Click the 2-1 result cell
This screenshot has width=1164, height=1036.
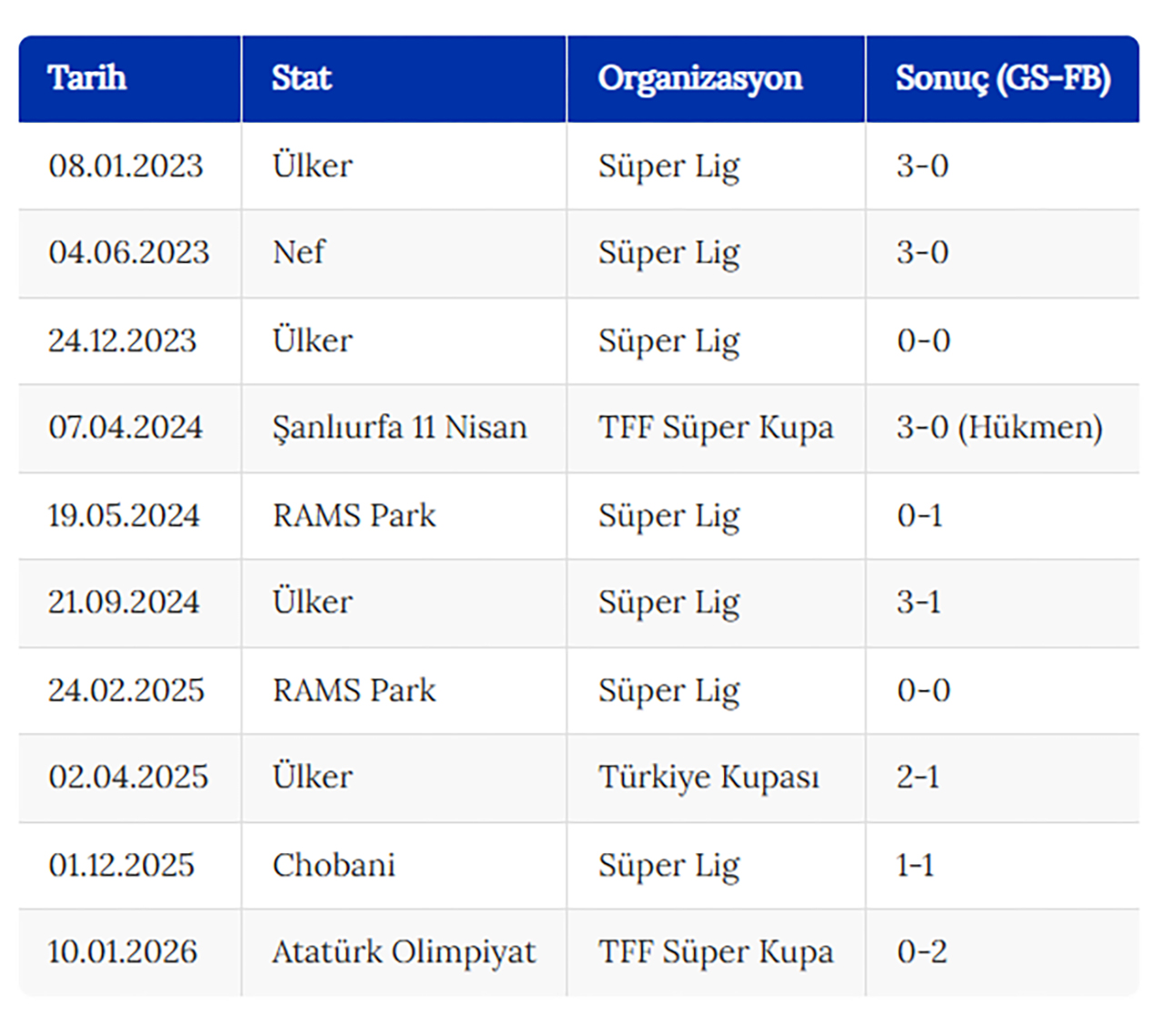(x=918, y=778)
